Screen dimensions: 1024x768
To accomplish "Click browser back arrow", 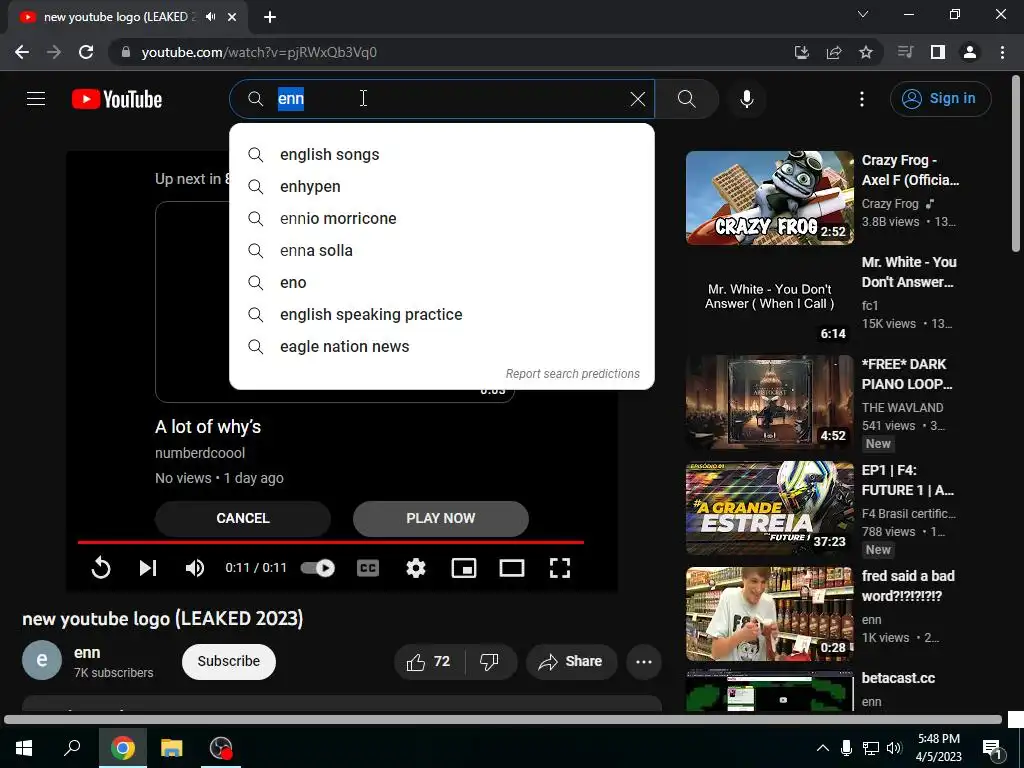I will pos(22,52).
